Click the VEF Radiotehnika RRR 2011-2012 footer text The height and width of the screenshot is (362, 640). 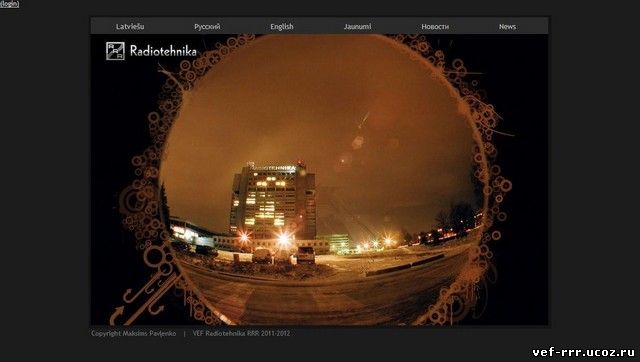click(241, 333)
